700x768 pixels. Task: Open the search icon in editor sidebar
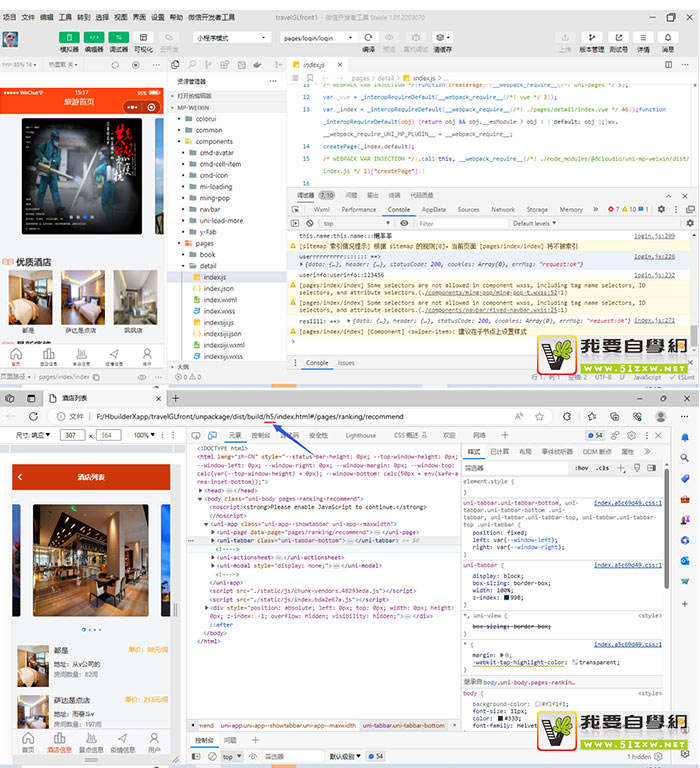(192, 65)
